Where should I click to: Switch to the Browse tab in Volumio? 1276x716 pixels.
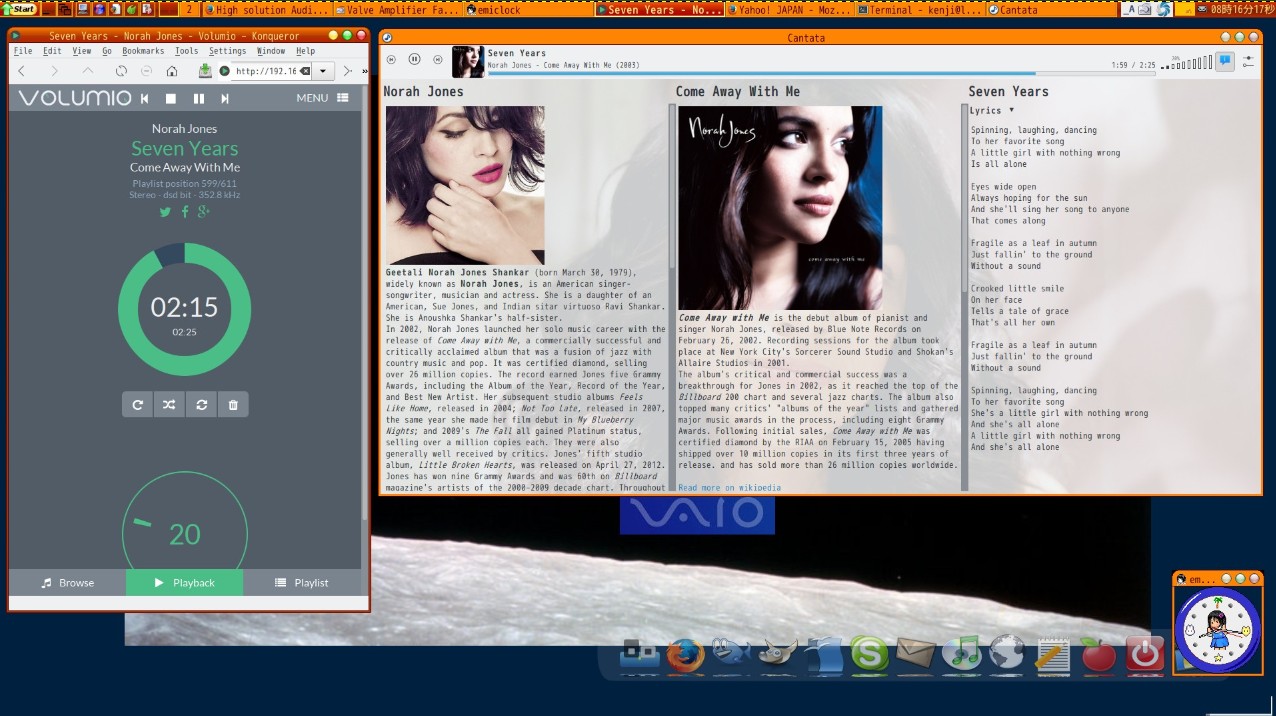click(x=67, y=583)
